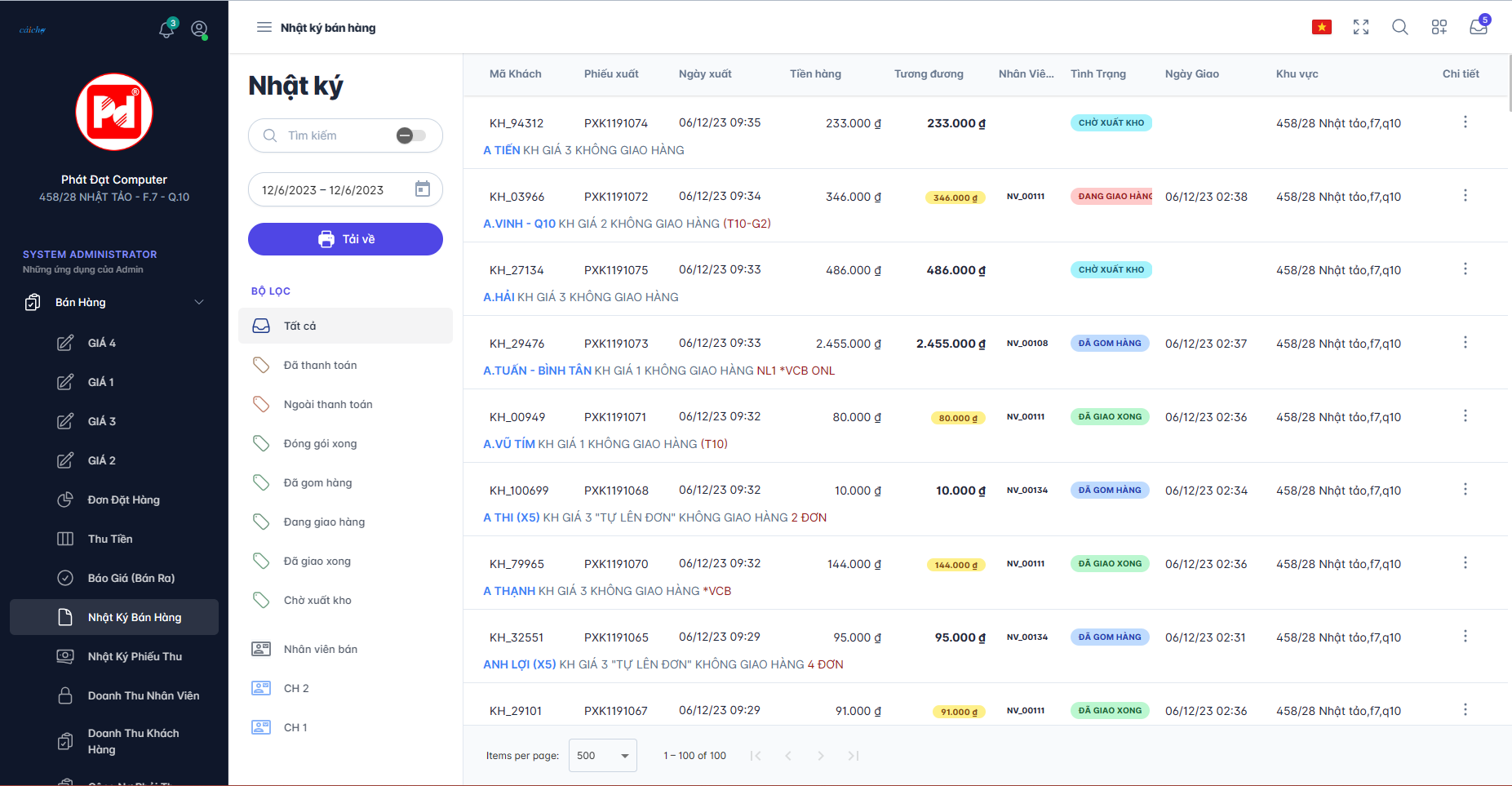Image resolution: width=1512 pixels, height=786 pixels.
Task: Click the Vietnam flag language icon
Action: [x=1321, y=28]
